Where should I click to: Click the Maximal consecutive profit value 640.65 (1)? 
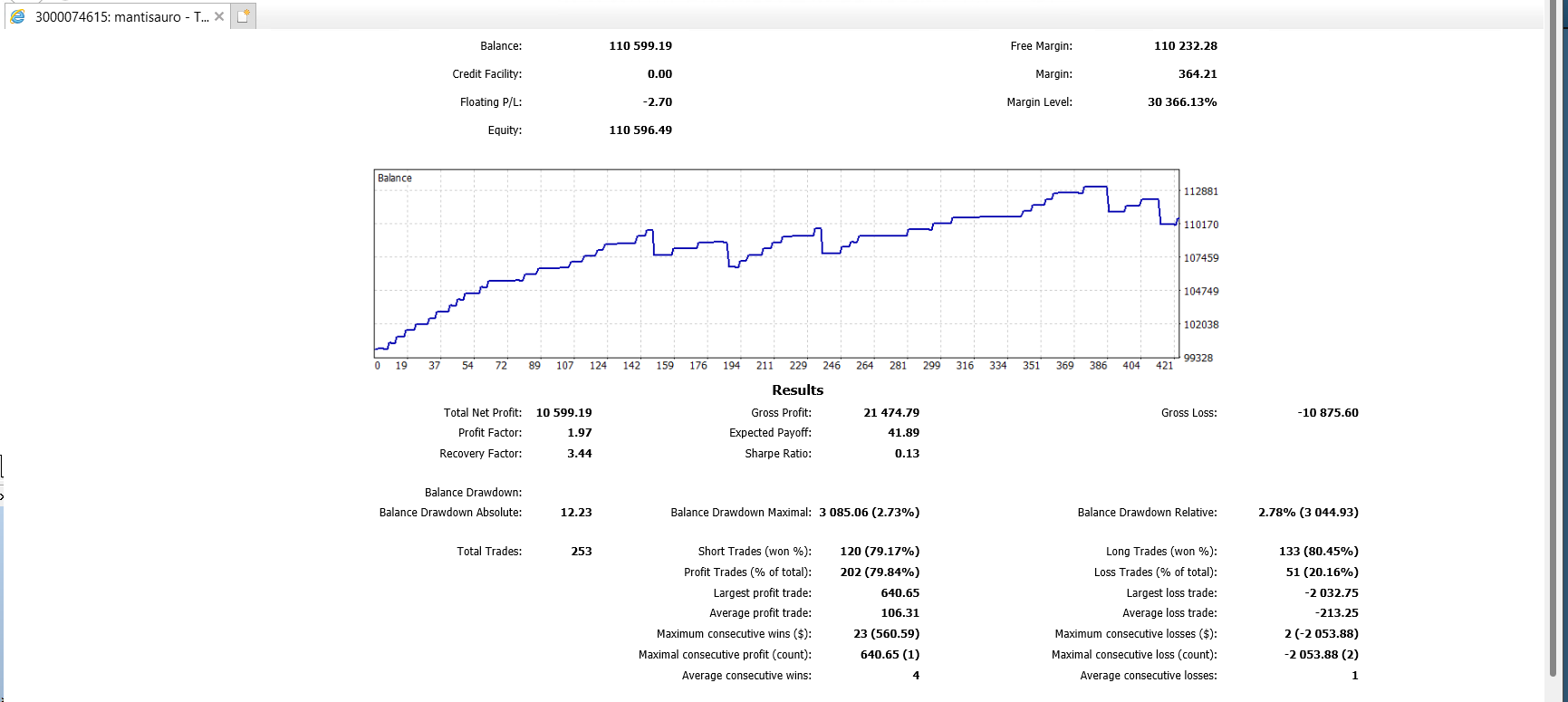click(x=890, y=655)
